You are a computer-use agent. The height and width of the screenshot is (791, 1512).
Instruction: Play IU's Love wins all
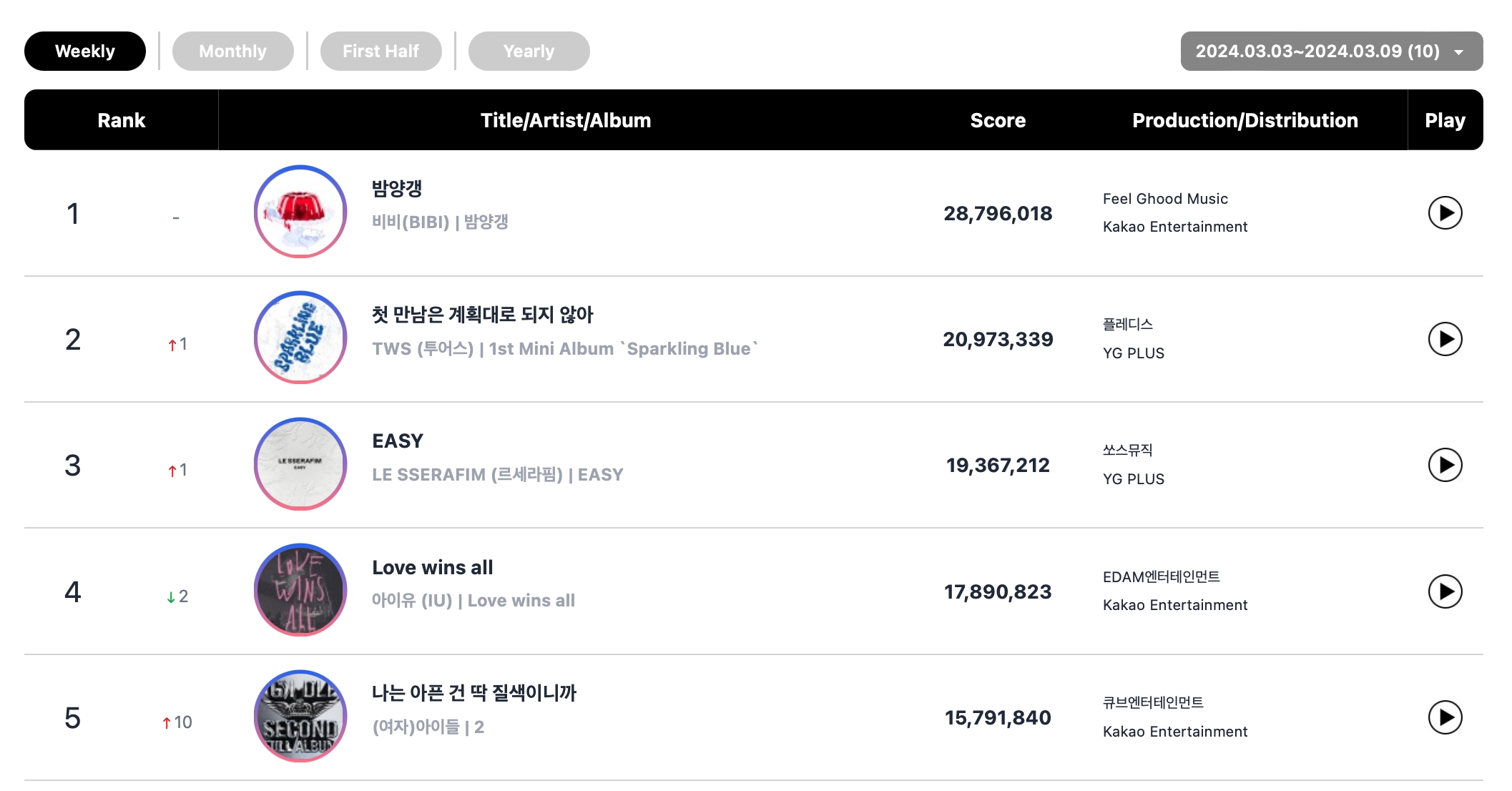coord(1445,591)
